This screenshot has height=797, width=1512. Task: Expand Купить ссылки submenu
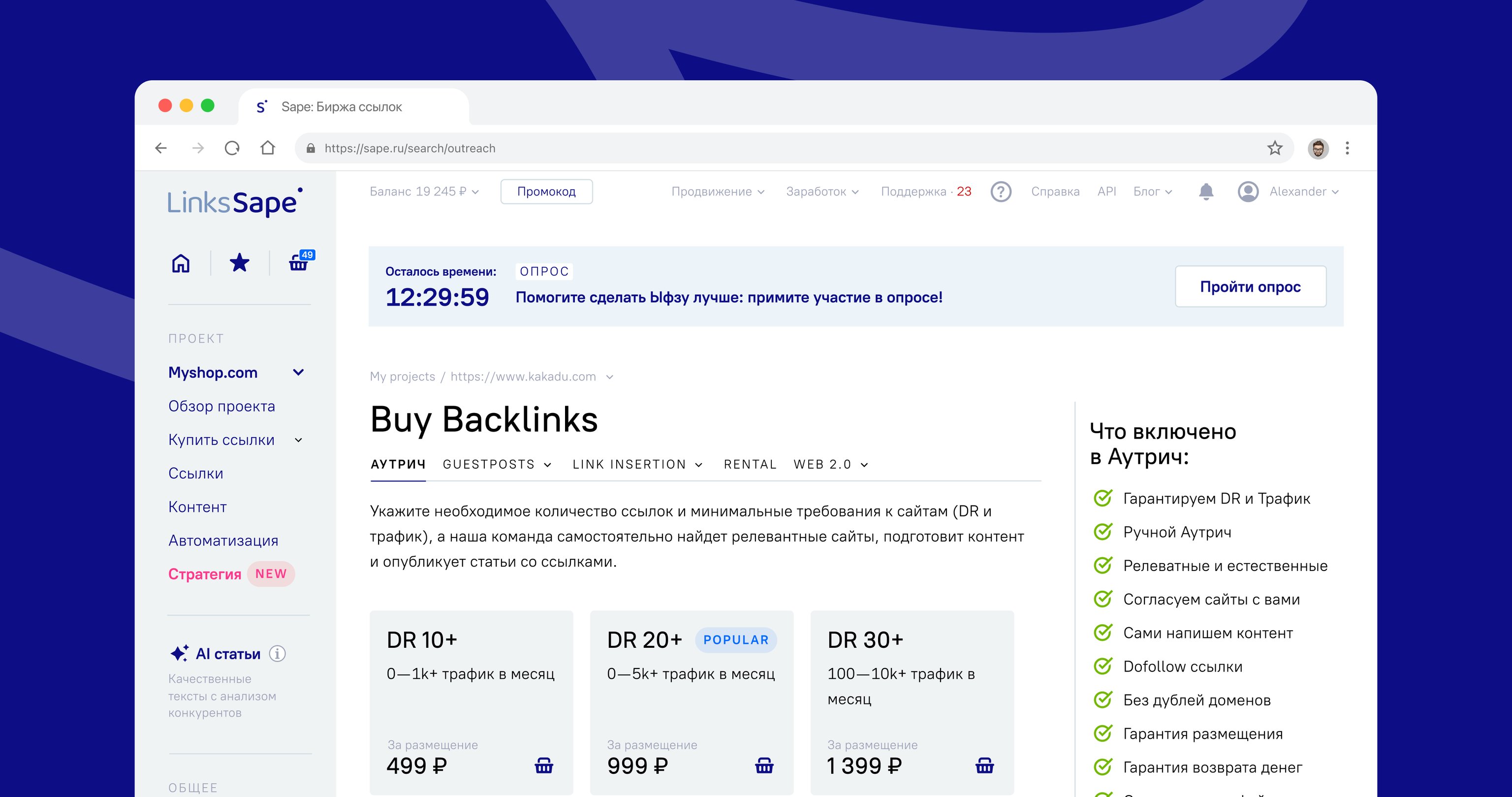coord(298,440)
